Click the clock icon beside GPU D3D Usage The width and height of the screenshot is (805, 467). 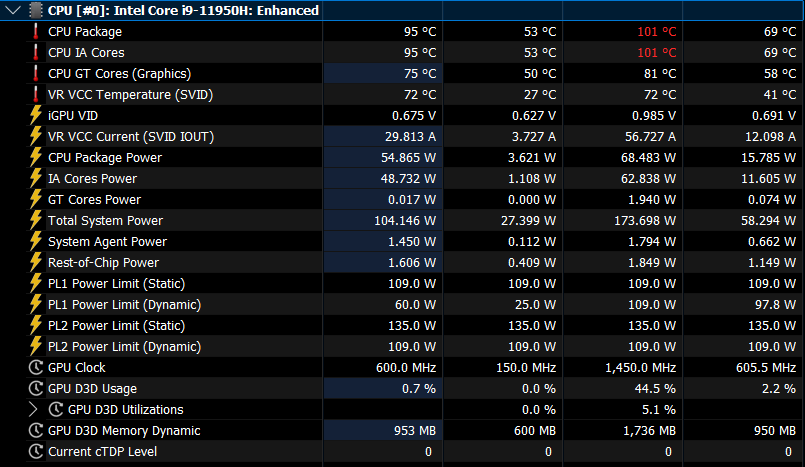coord(35,388)
